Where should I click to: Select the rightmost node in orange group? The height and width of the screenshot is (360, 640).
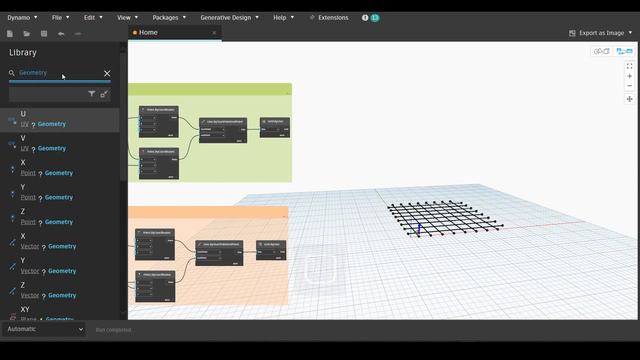click(x=271, y=250)
